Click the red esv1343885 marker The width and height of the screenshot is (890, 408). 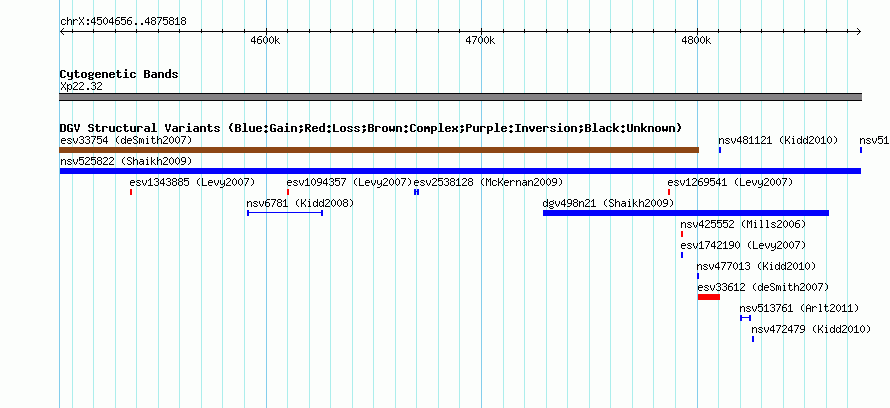(131, 192)
